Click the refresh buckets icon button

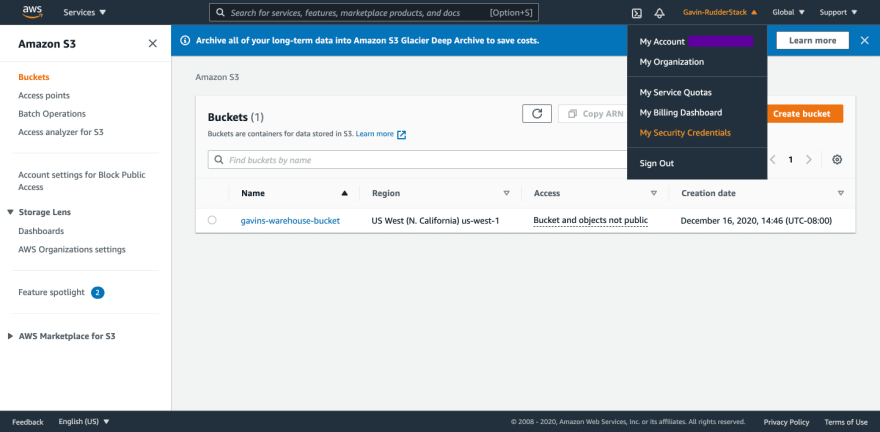click(537, 114)
